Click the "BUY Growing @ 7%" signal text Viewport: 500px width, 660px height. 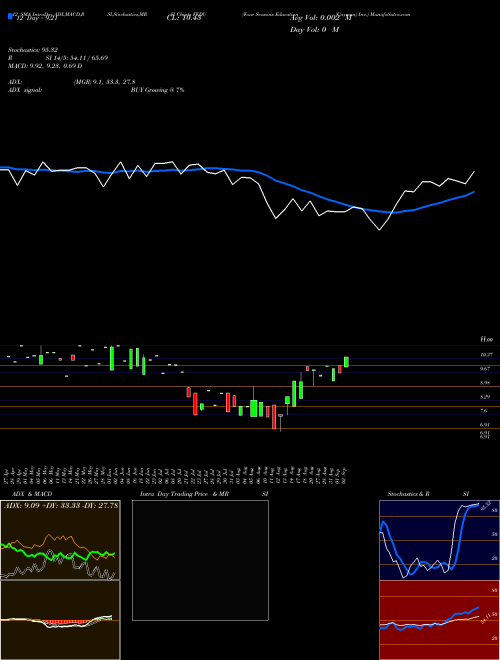coord(157,90)
